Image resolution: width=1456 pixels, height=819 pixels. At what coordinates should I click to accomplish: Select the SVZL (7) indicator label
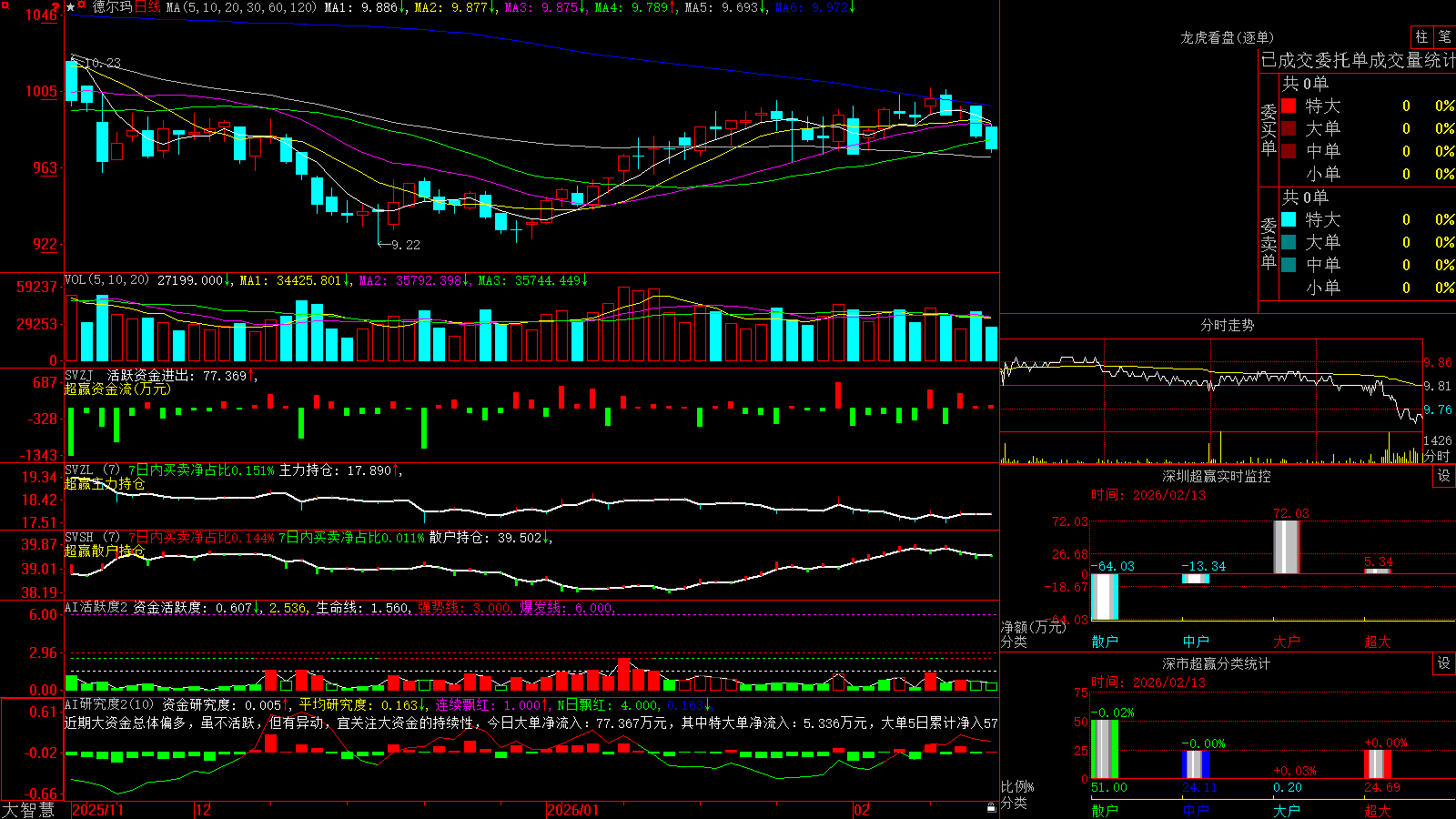pos(92,470)
